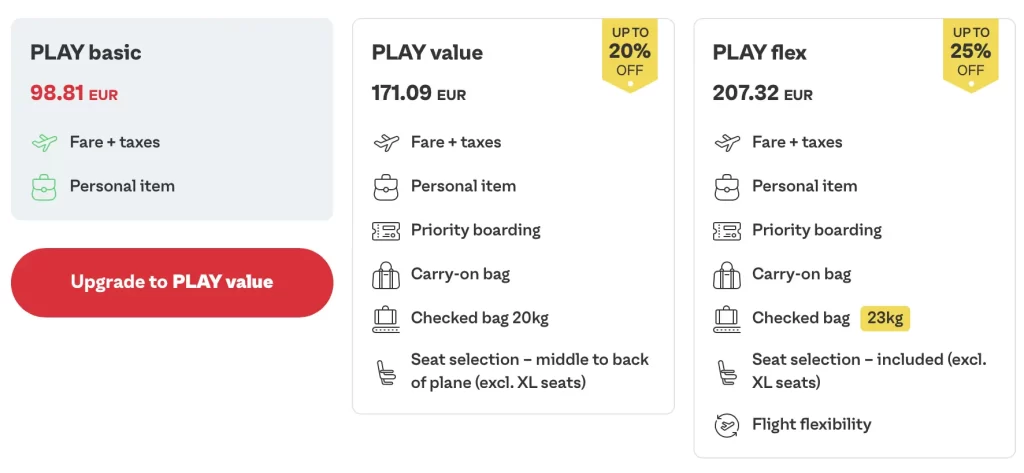Click the checked bag icon in PLAY flex
1024x473 pixels.
[727, 318]
